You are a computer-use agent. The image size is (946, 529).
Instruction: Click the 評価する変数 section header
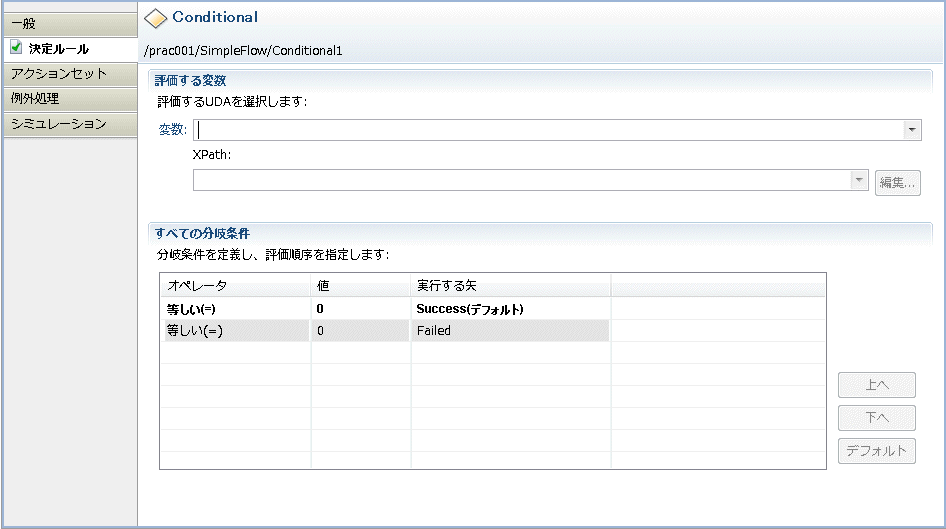pyautogui.click(x=190, y=80)
